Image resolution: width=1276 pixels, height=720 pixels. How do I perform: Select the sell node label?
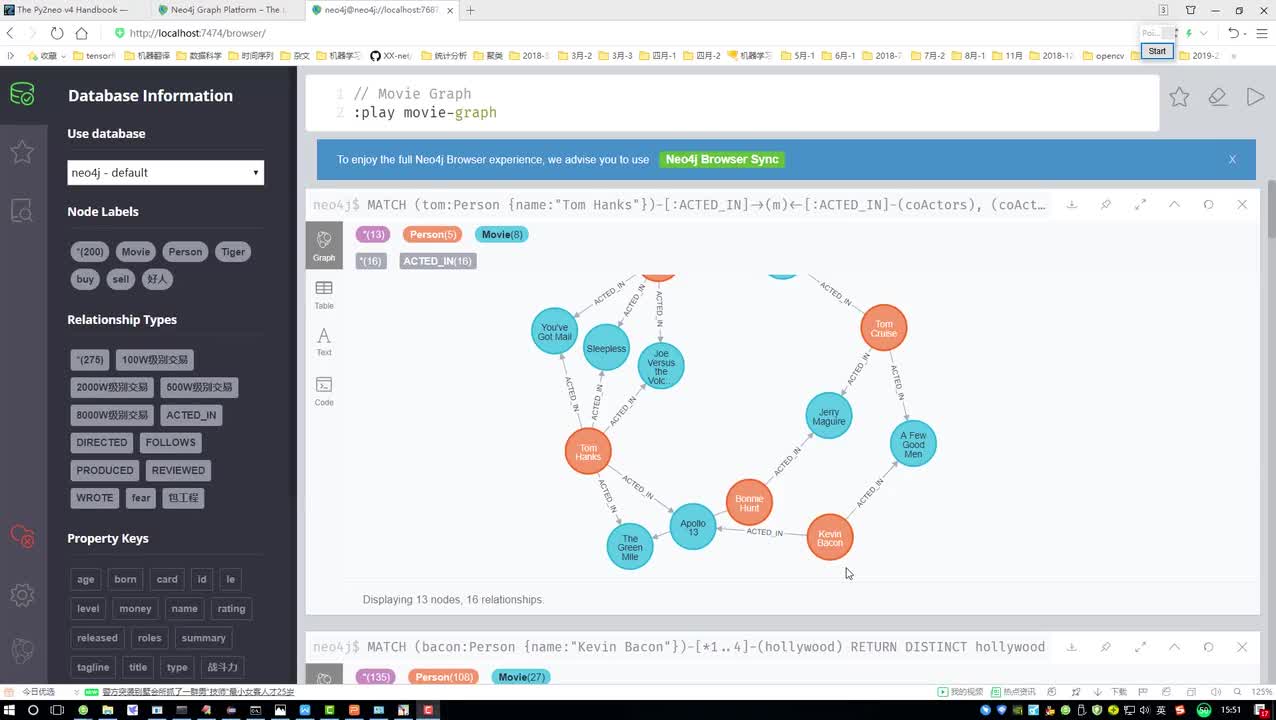[x=121, y=279]
